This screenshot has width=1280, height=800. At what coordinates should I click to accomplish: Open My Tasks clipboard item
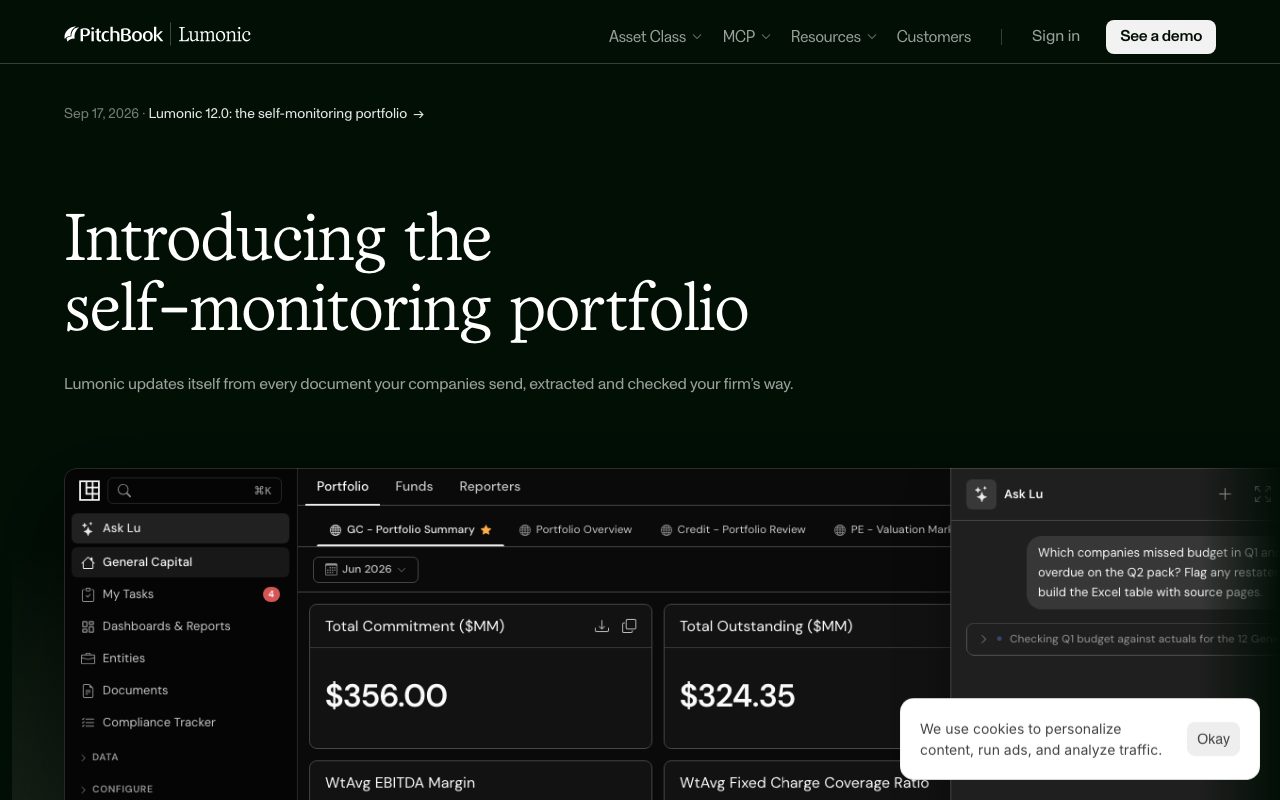point(180,594)
